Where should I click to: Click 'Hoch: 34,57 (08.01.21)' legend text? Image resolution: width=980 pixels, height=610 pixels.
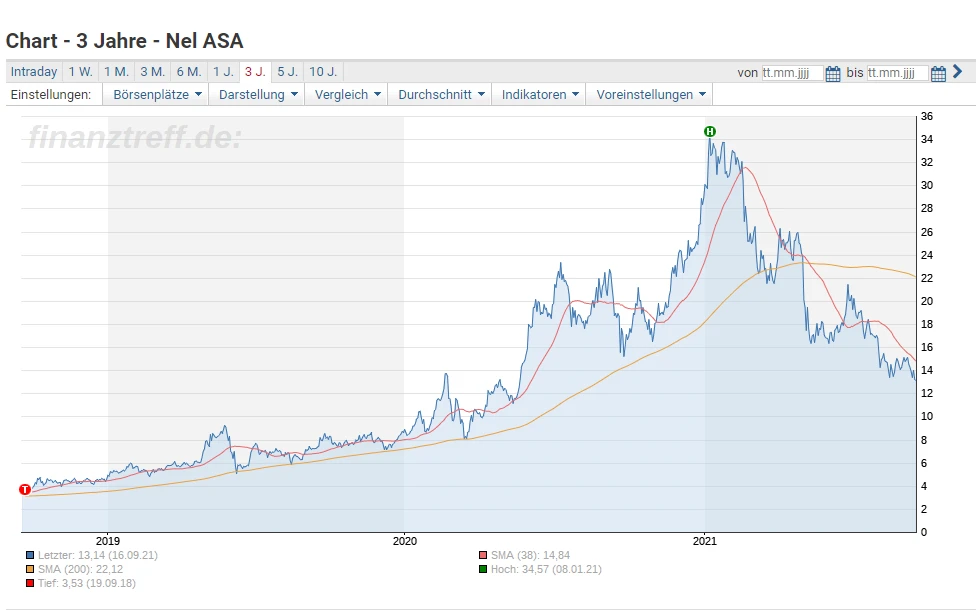(546, 569)
